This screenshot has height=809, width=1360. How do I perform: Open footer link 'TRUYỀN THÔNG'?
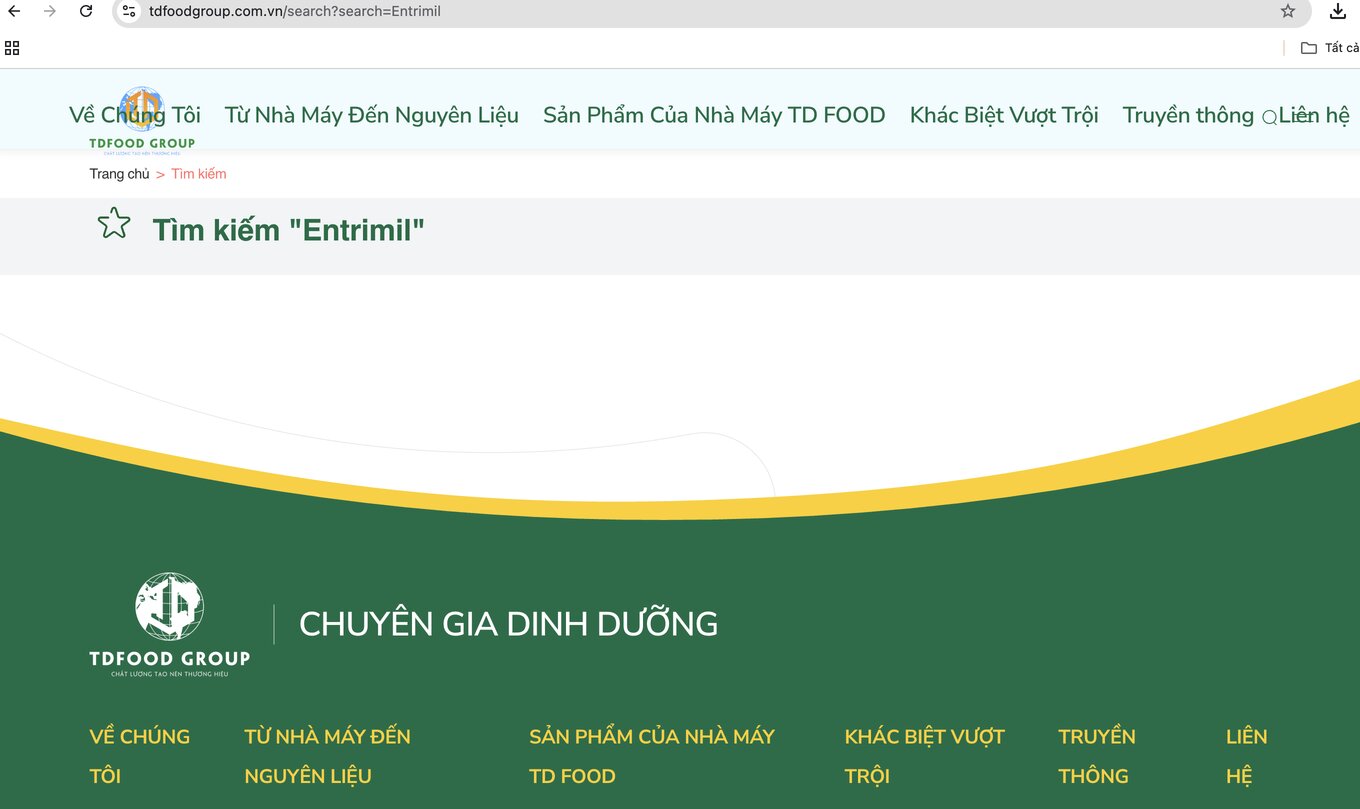(1097, 756)
